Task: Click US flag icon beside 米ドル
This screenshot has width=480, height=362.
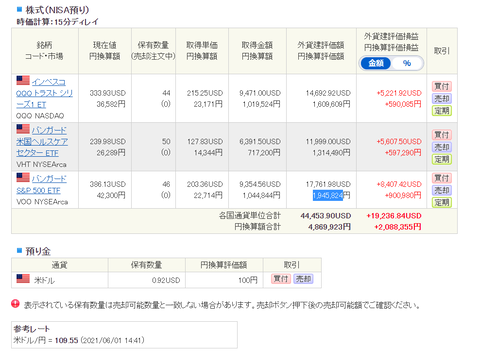Action: (23, 278)
